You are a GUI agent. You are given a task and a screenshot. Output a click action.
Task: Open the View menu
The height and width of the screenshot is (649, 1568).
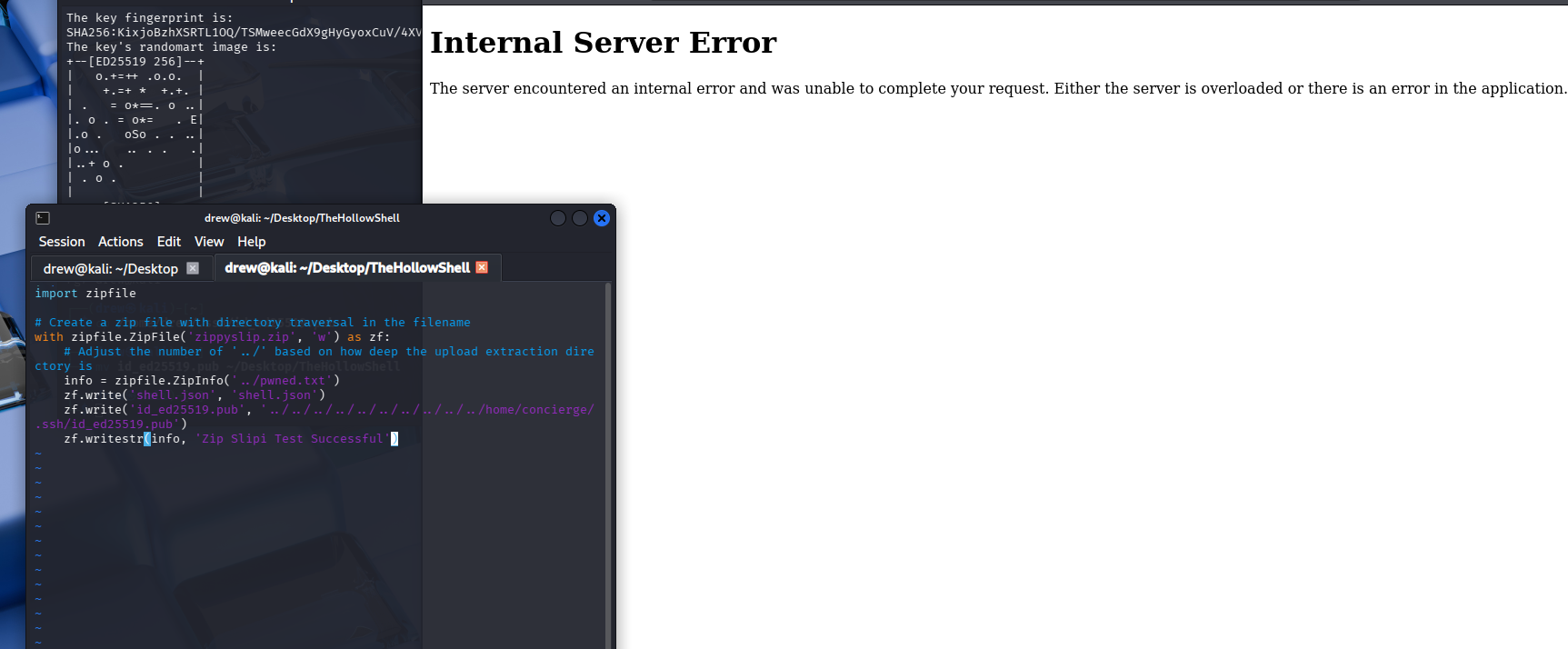(209, 242)
